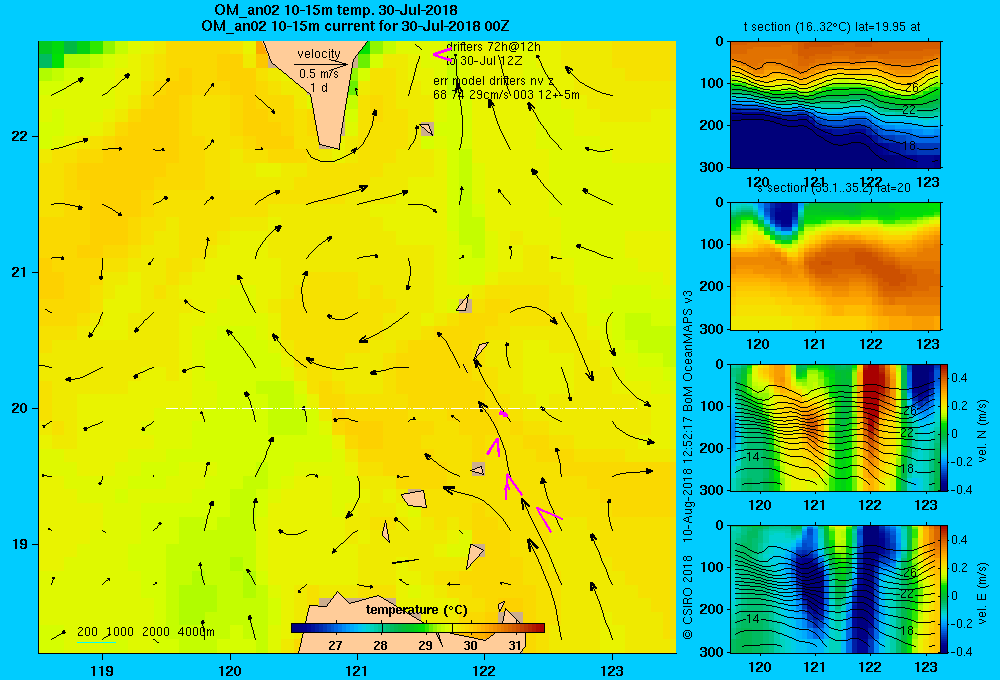
Task: Click the temperature color bar on the main map
Action: coord(418,628)
